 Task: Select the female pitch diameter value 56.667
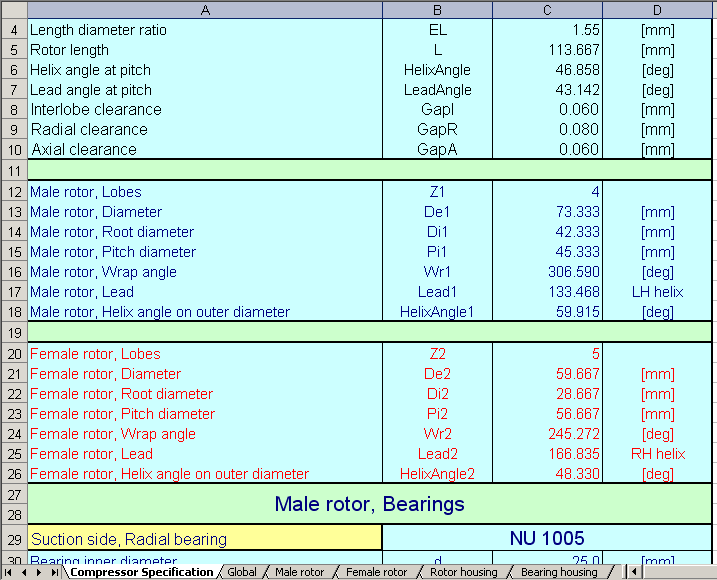(547, 414)
